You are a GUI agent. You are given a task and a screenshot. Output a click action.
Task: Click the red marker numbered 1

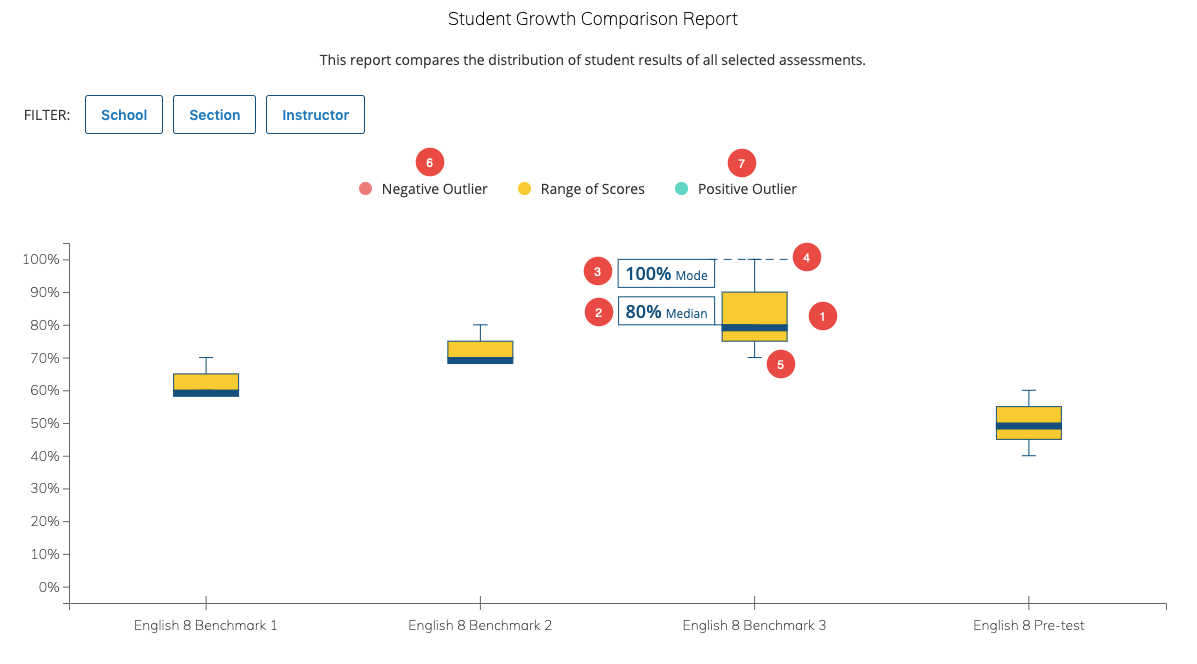click(x=821, y=316)
